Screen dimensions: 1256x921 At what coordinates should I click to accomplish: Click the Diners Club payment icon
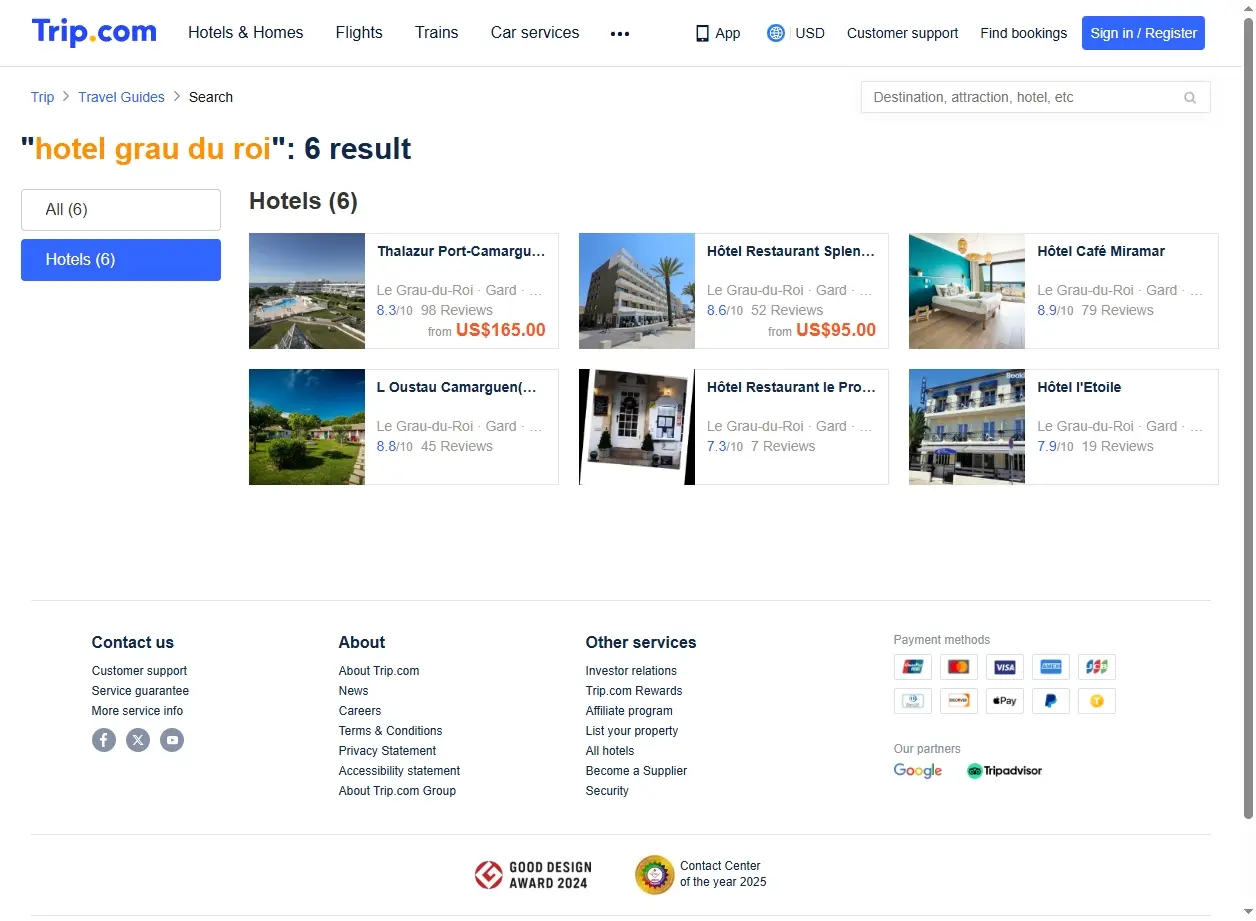[913, 701]
